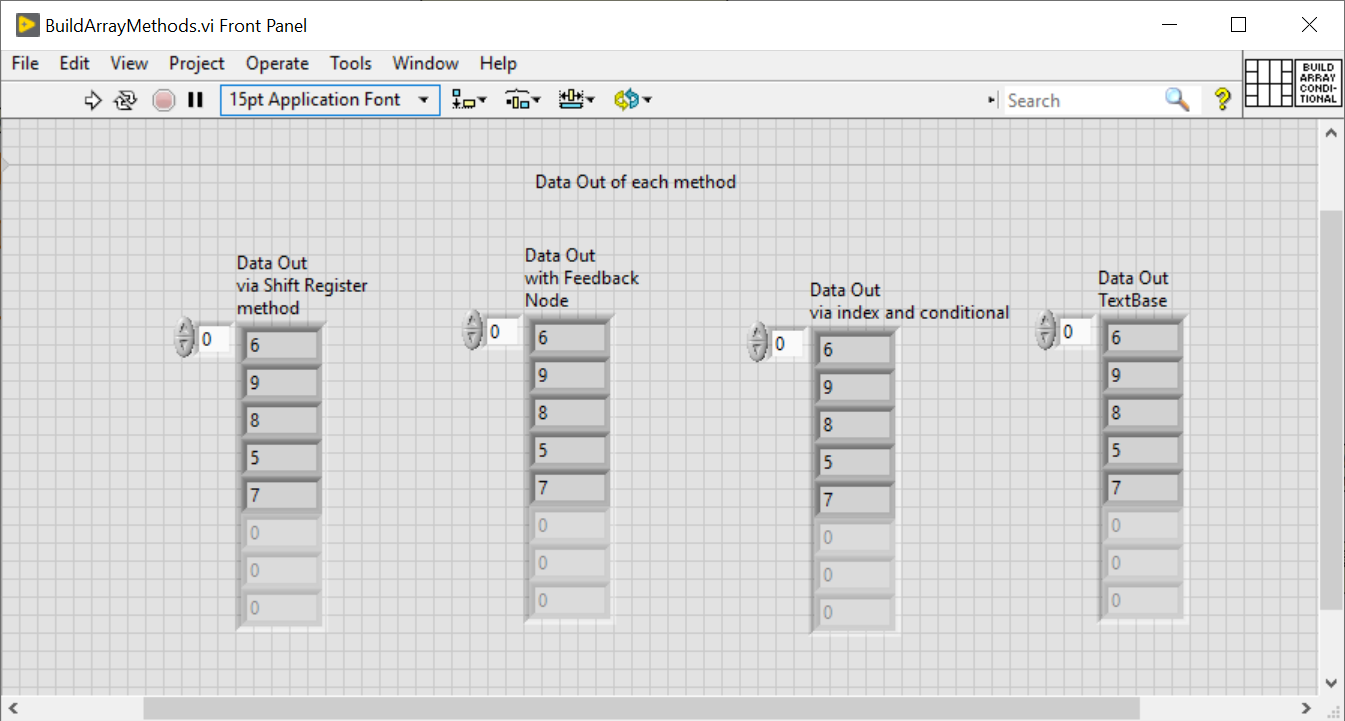
Task: Click TextBase array index value field
Action: pos(1076,331)
